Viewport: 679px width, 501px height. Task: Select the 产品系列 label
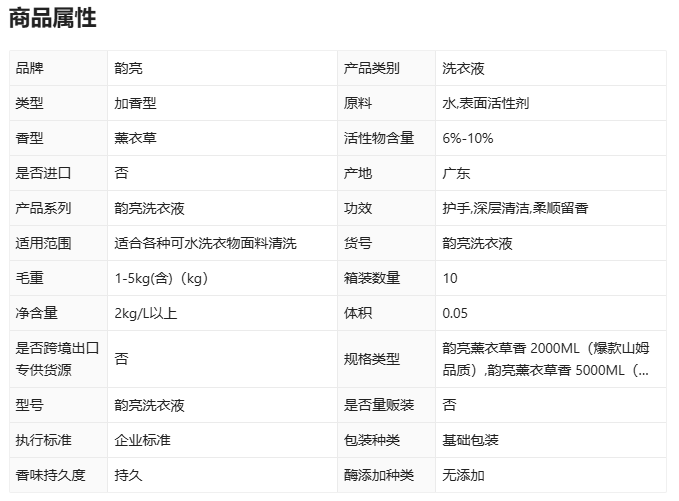[x=43, y=208]
